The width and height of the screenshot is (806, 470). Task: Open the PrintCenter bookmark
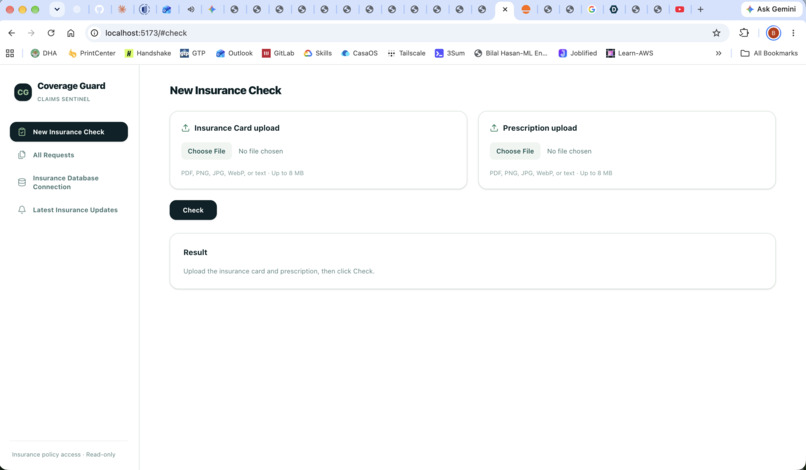[x=91, y=53]
